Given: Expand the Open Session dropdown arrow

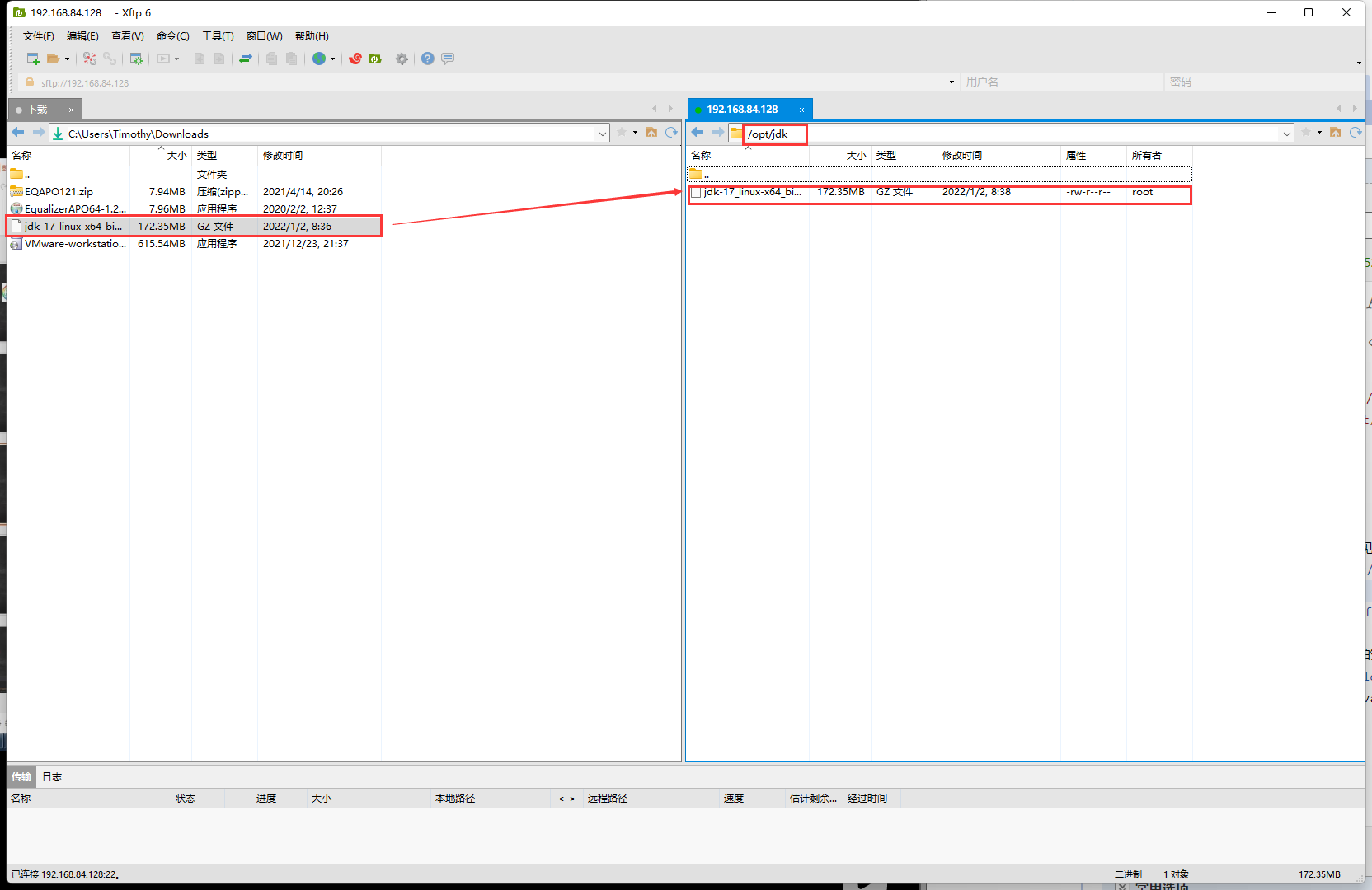Looking at the screenshot, I should coord(67,59).
